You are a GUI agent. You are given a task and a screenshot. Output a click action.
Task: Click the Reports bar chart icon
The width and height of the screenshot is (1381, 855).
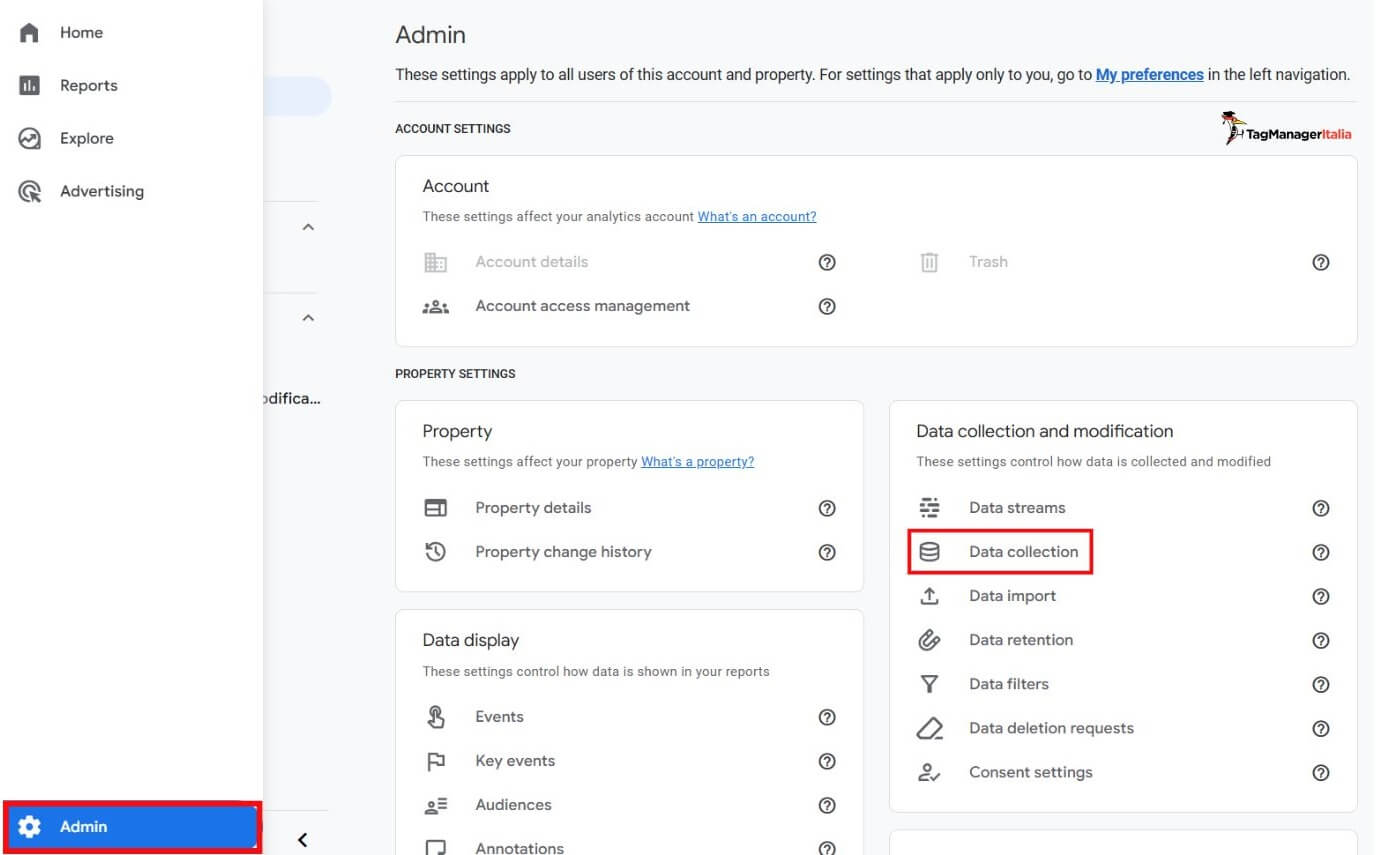(x=29, y=86)
